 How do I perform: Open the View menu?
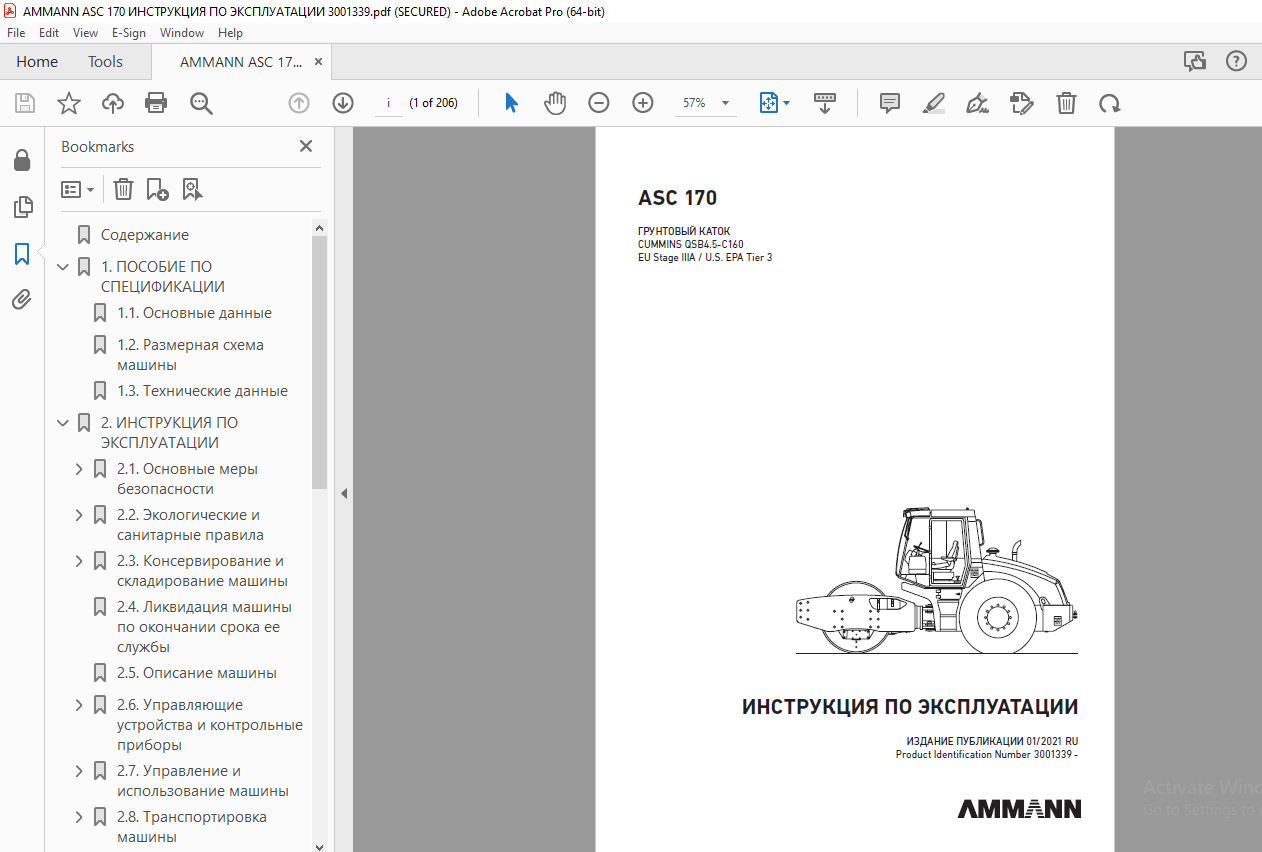click(x=86, y=33)
